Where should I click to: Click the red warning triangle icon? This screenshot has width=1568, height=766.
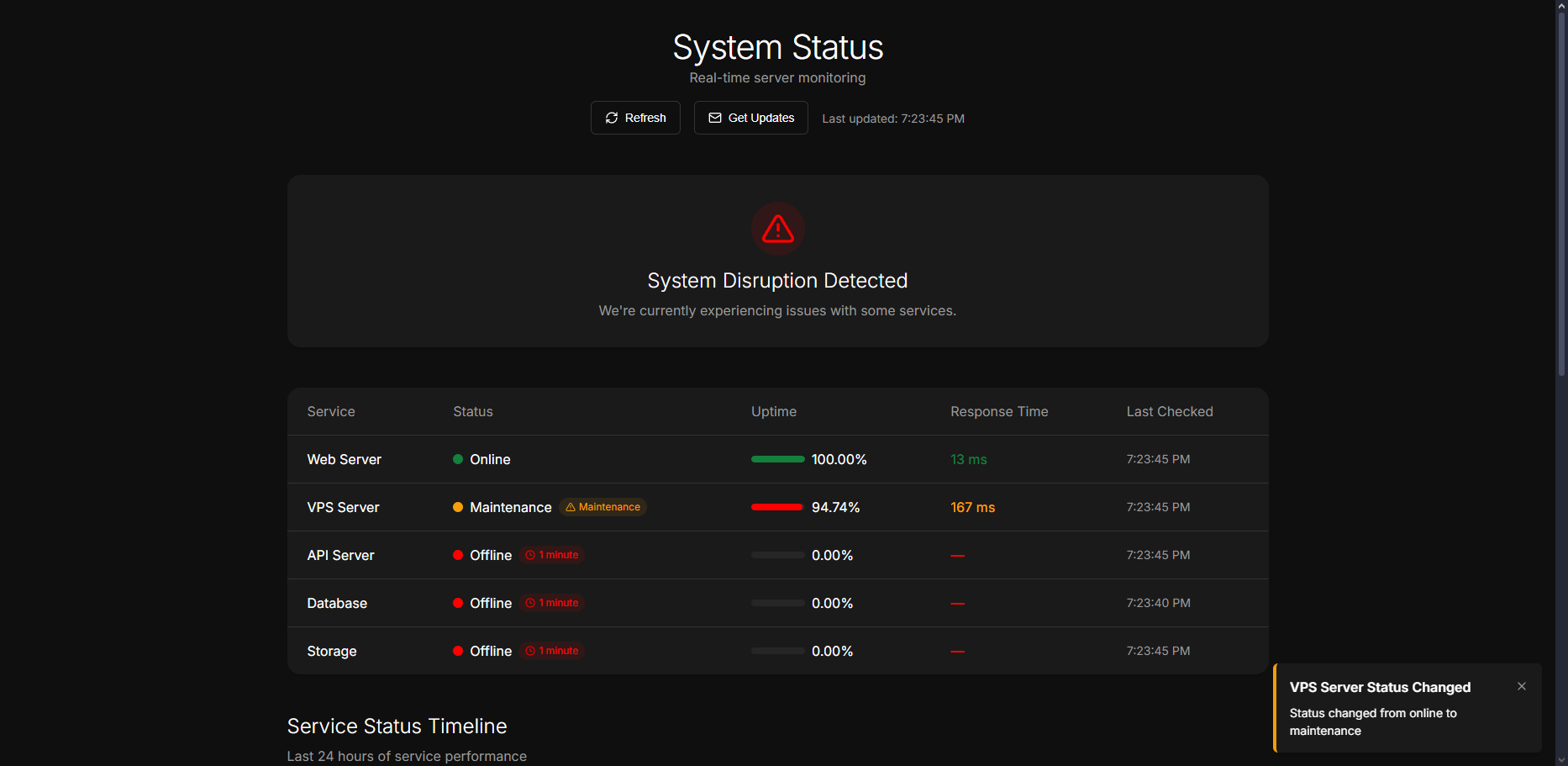click(x=777, y=229)
